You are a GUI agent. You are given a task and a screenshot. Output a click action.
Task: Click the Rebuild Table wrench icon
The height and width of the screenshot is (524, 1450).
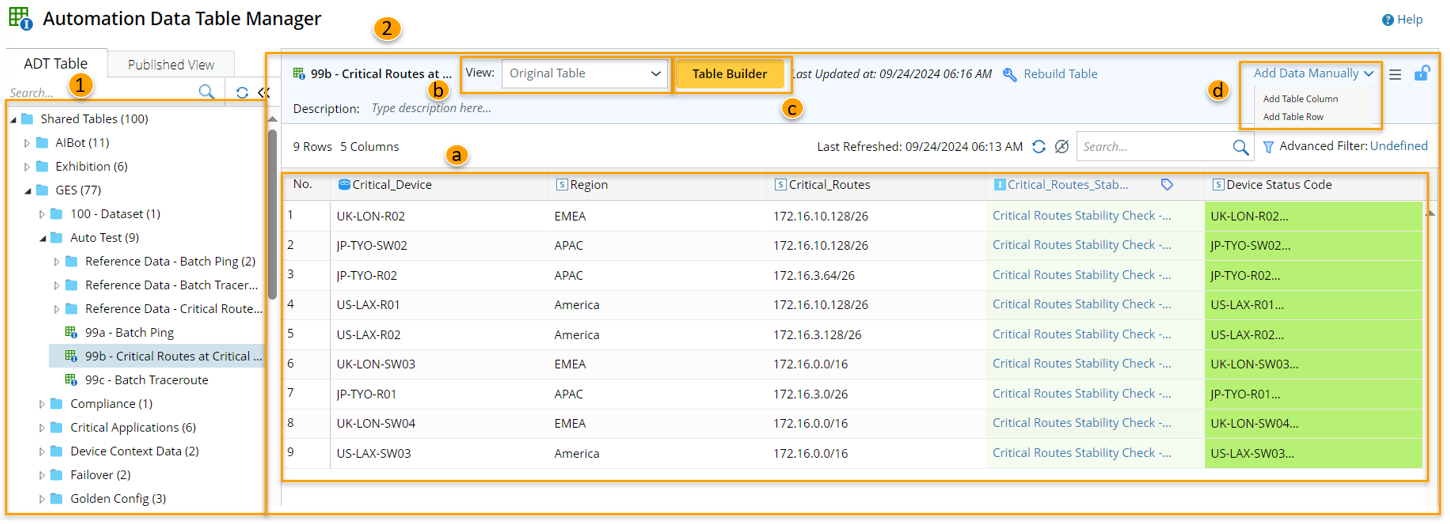[1010, 74]
